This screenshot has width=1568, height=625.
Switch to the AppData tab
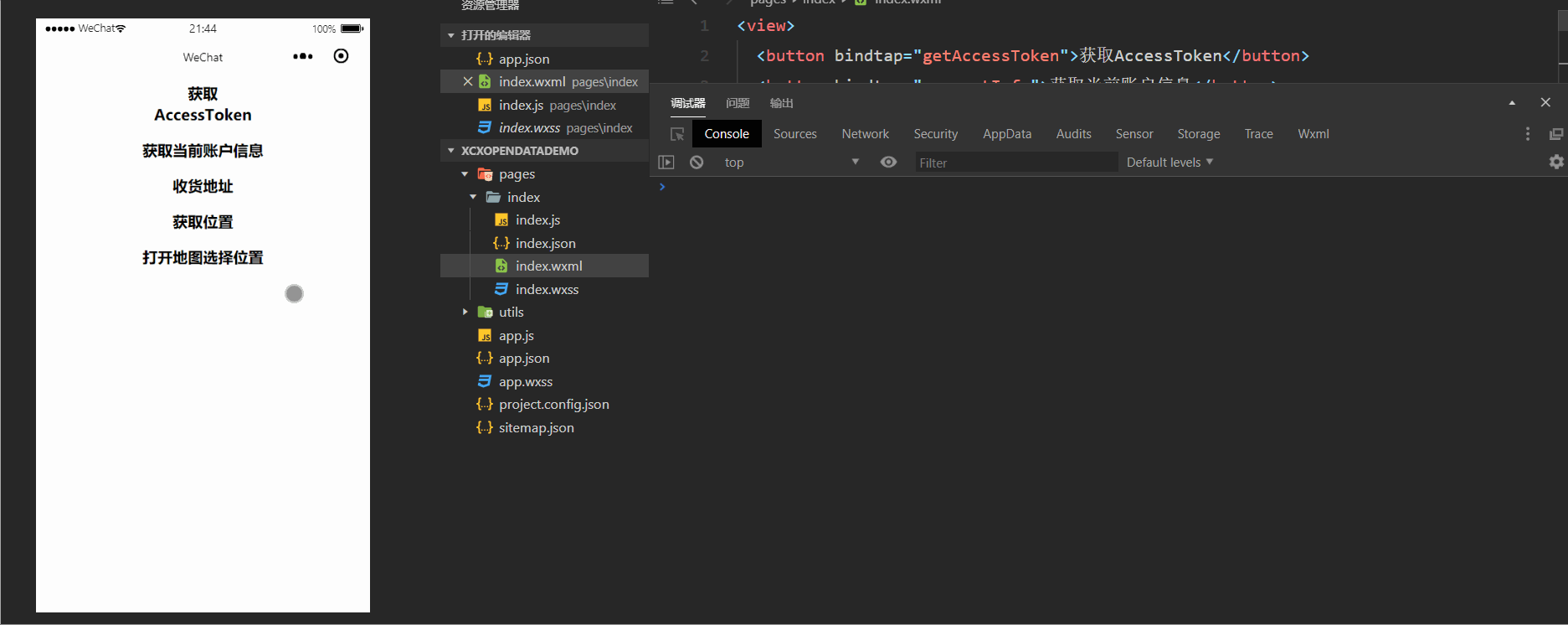1007,134
